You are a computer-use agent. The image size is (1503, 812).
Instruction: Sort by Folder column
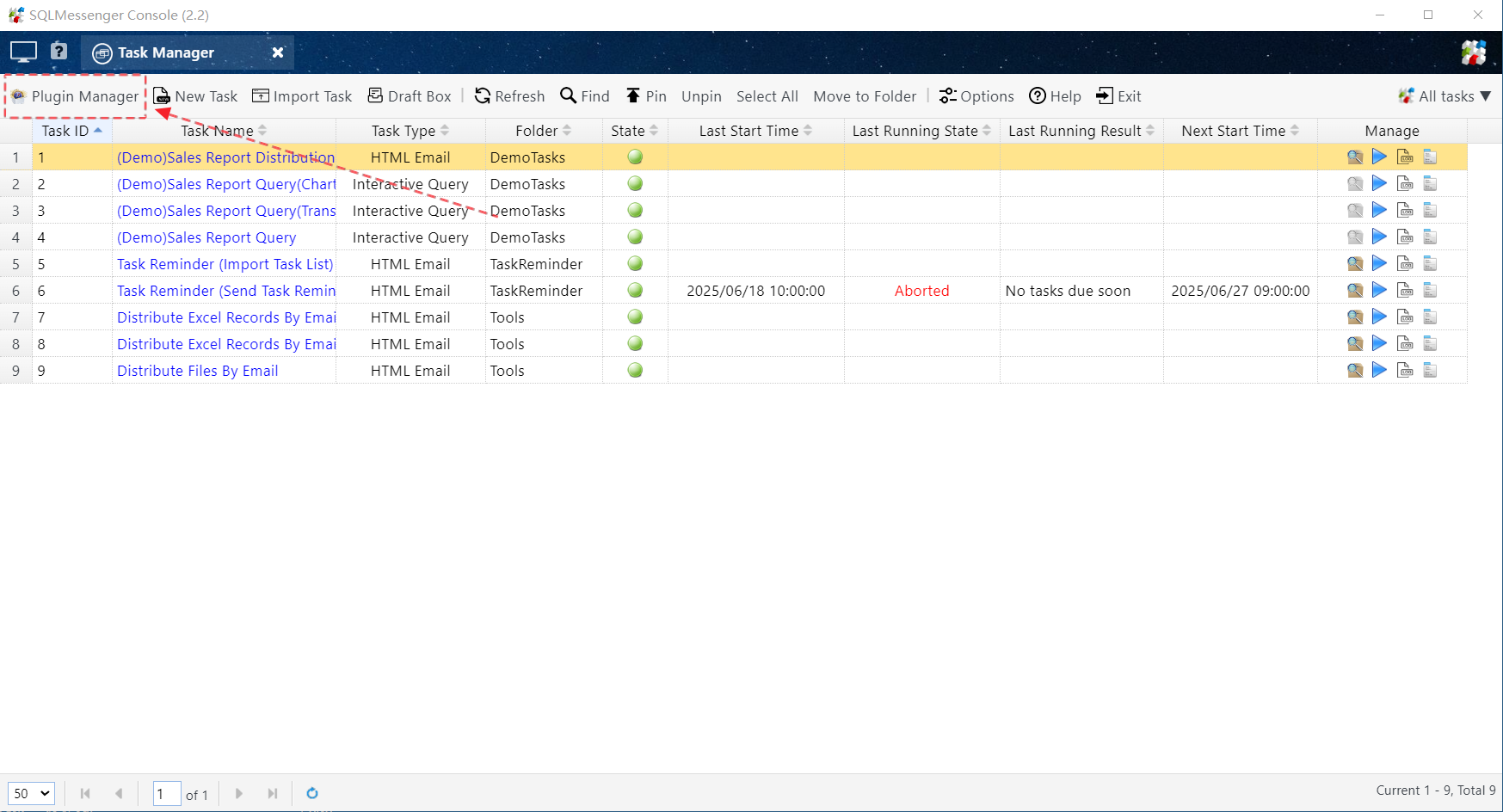(544, 131)
